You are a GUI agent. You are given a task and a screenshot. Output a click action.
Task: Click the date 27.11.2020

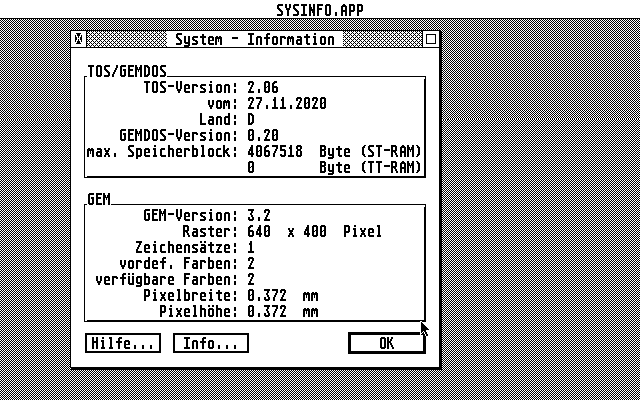287,104
